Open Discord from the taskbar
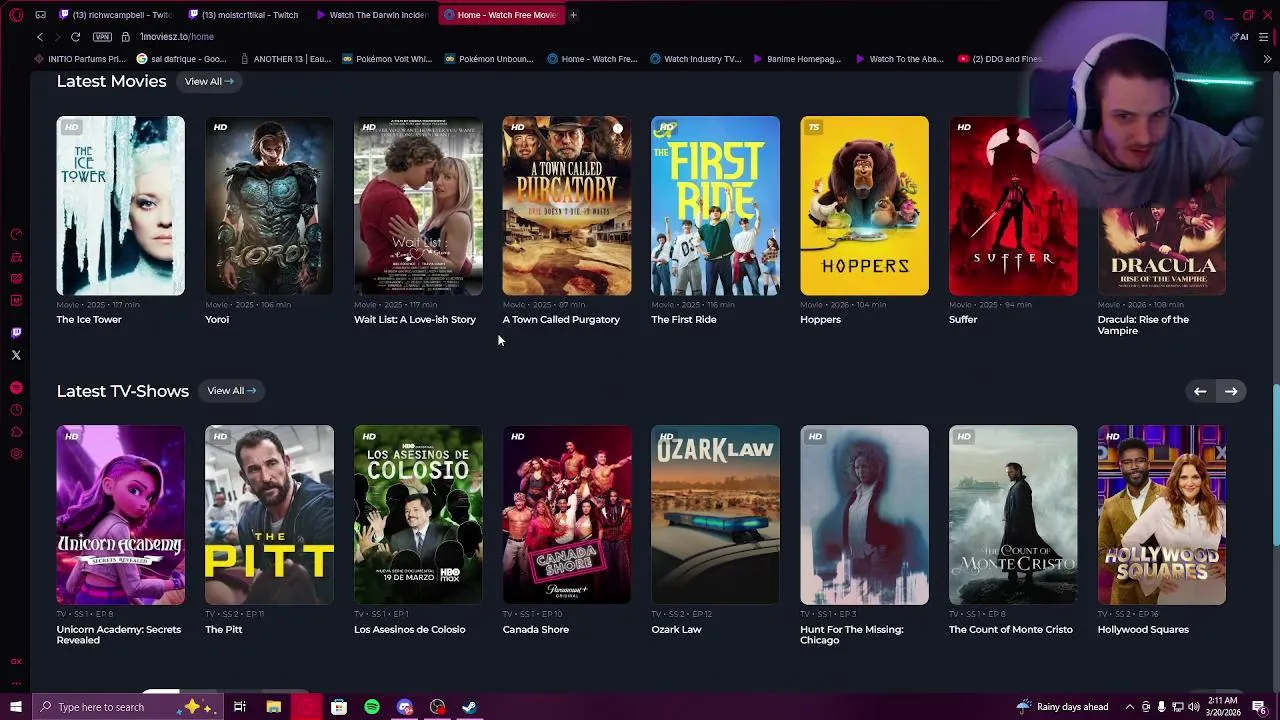 [405, 707]
